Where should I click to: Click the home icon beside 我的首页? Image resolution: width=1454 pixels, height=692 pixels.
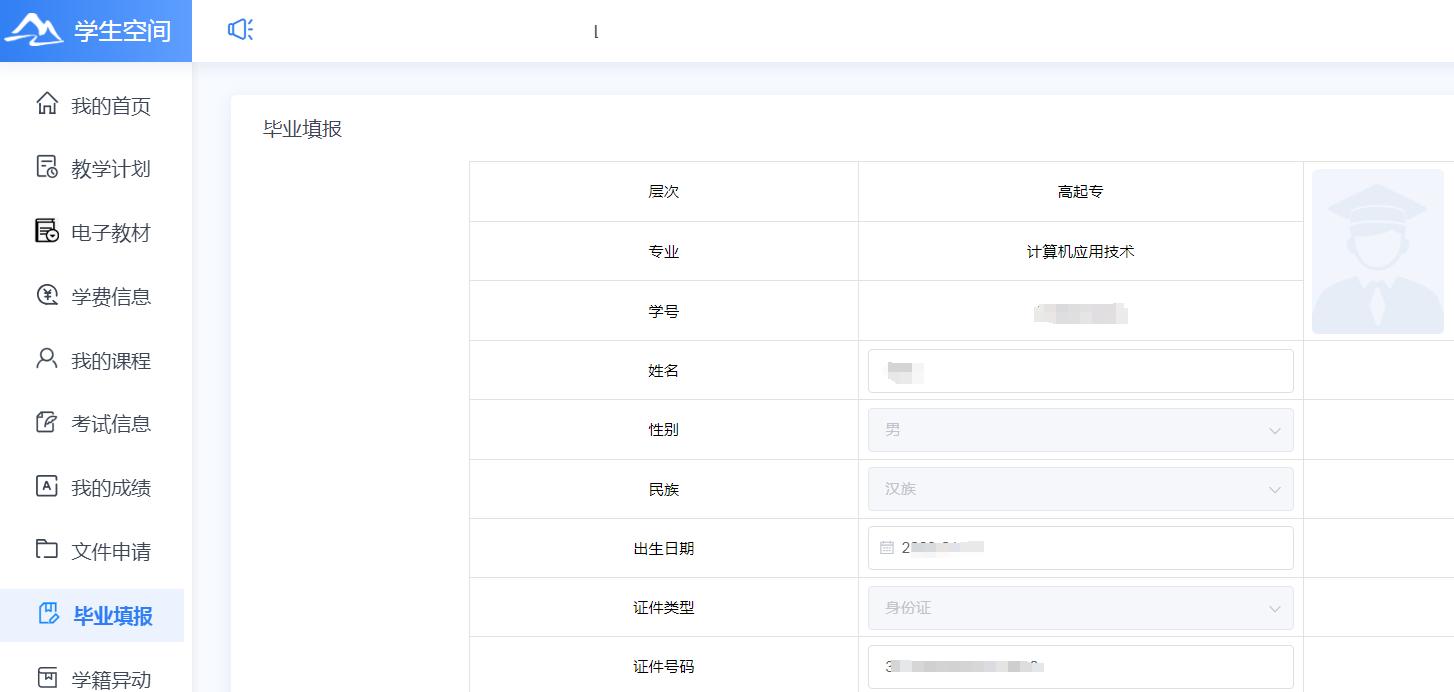coord(47,104)
